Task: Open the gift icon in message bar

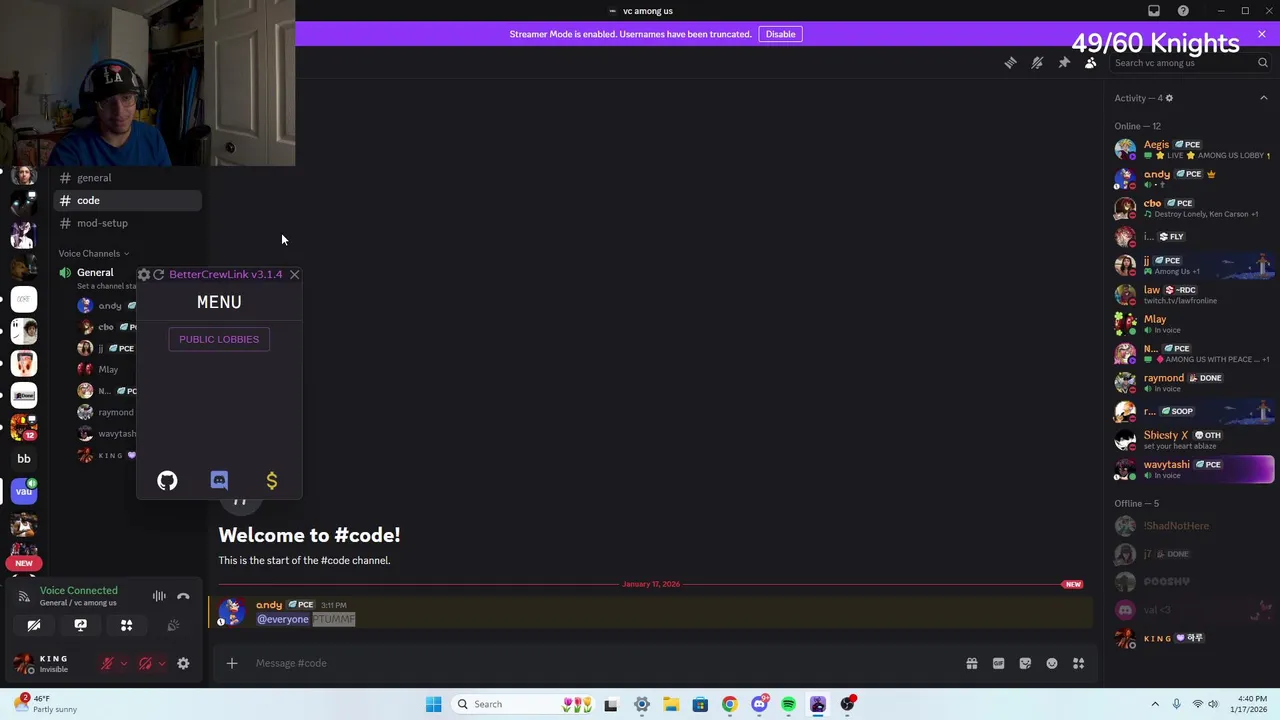Action: click(x=971, y=663)
